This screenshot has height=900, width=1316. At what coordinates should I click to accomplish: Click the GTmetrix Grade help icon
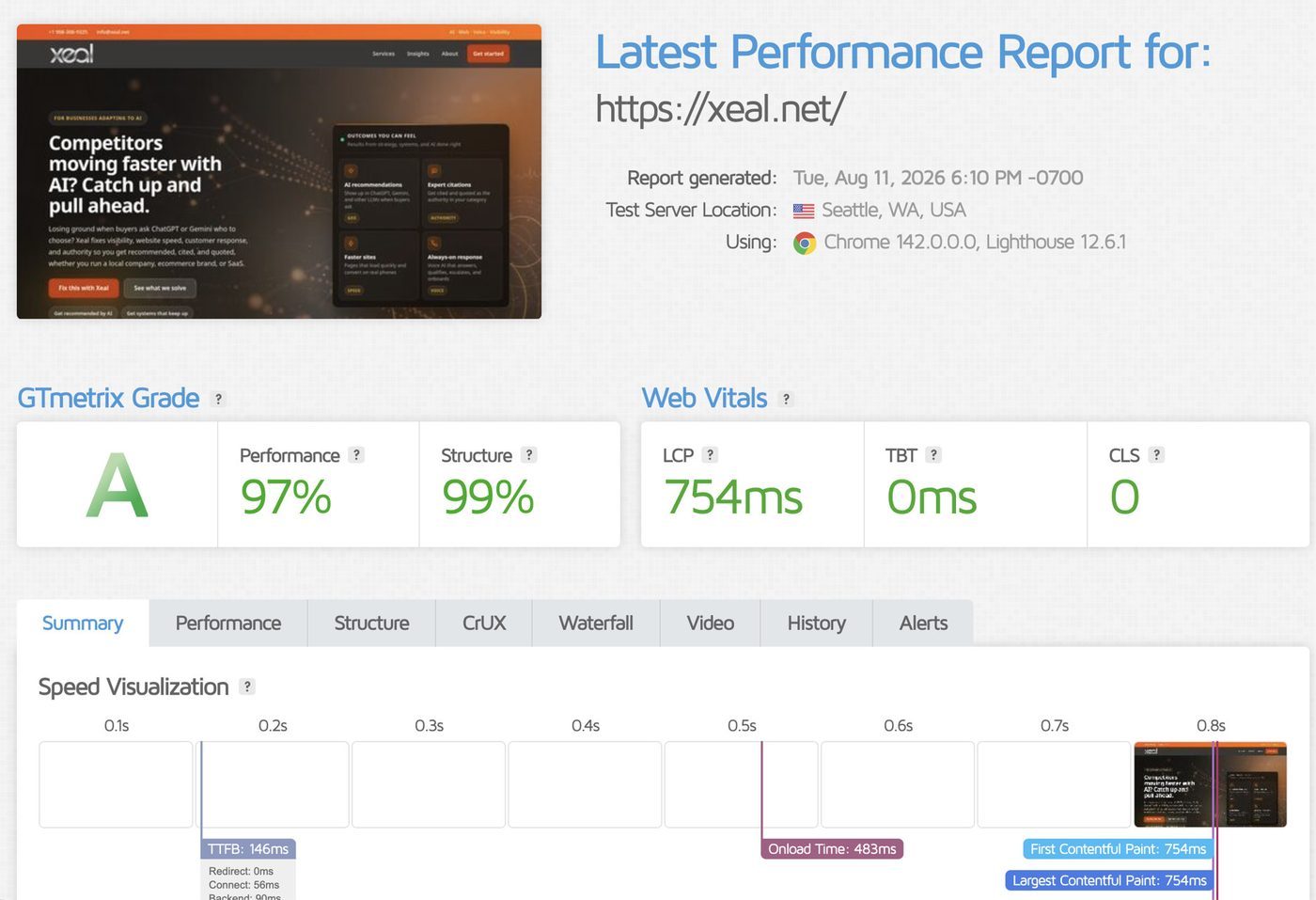218,399
